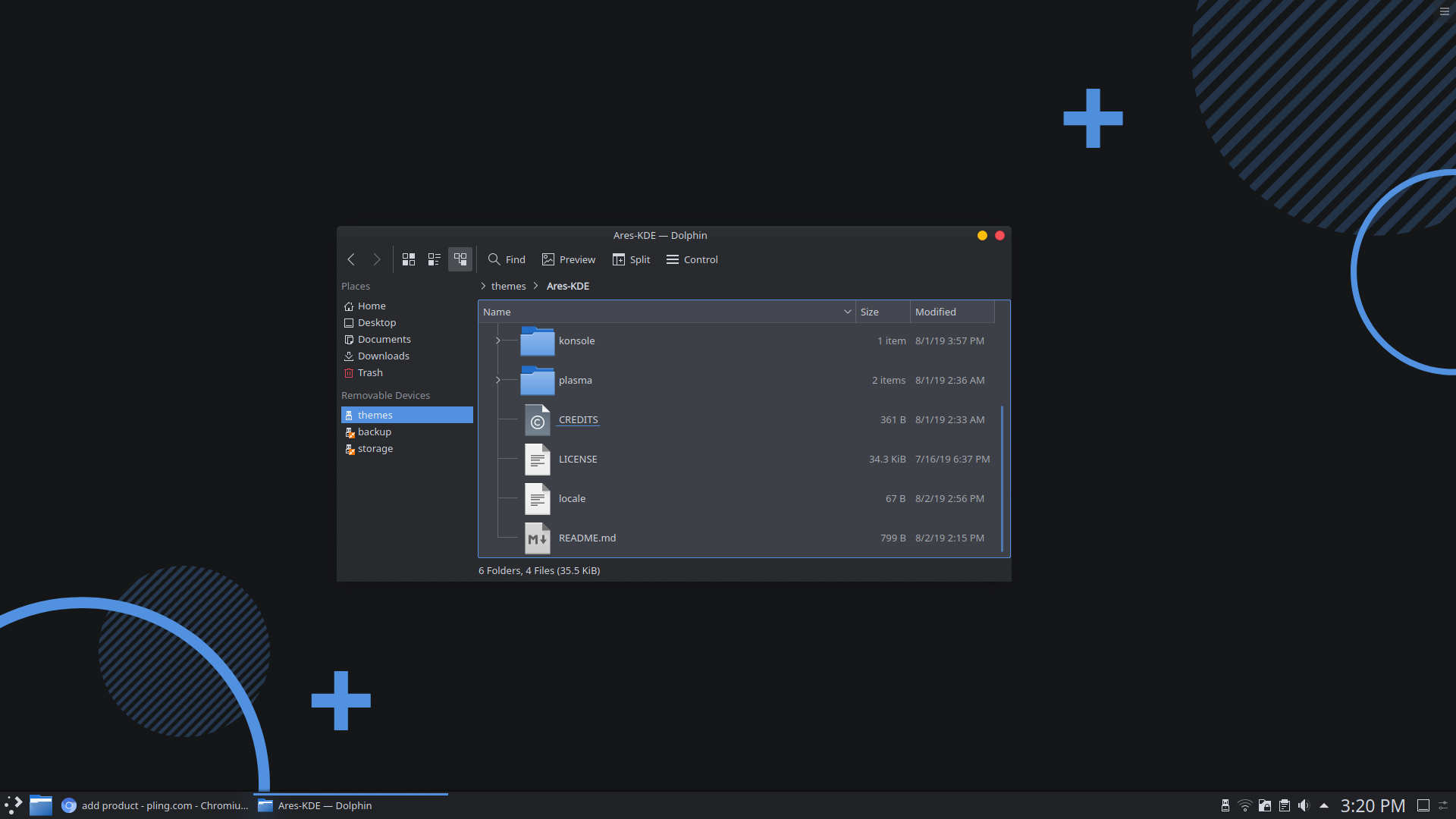
Task: Open removable device notifier tray icon
Action: 1225,805
